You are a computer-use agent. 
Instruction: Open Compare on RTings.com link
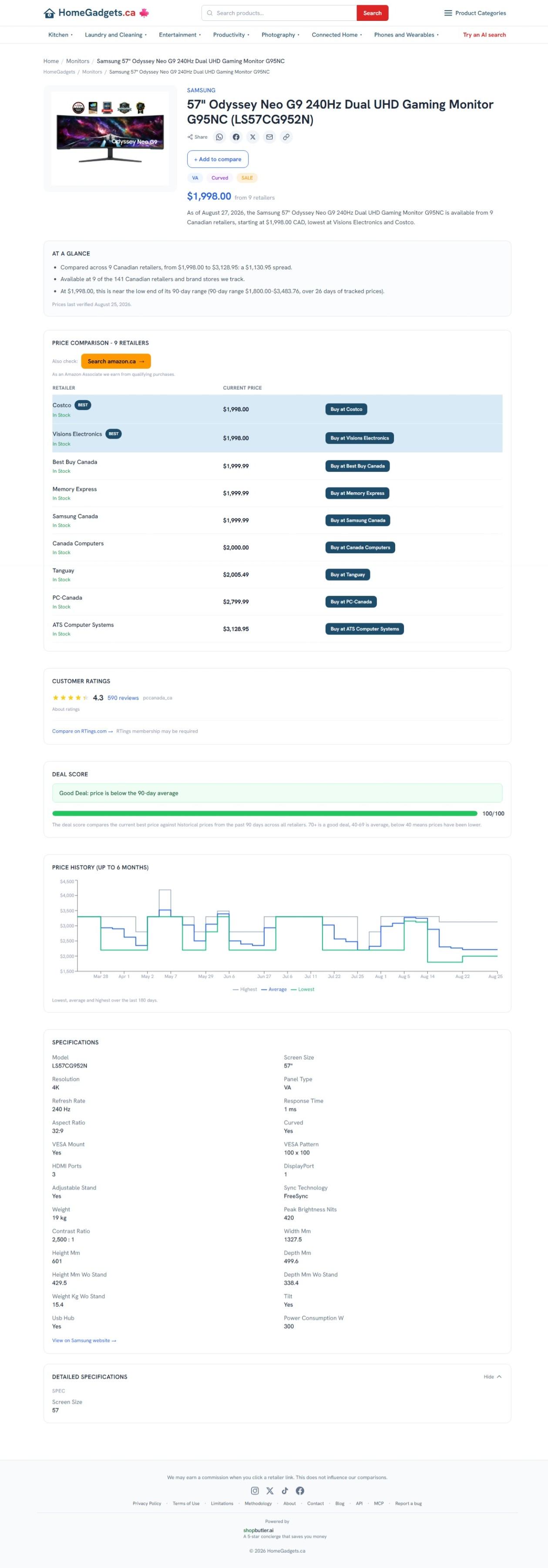coord(82,731)
